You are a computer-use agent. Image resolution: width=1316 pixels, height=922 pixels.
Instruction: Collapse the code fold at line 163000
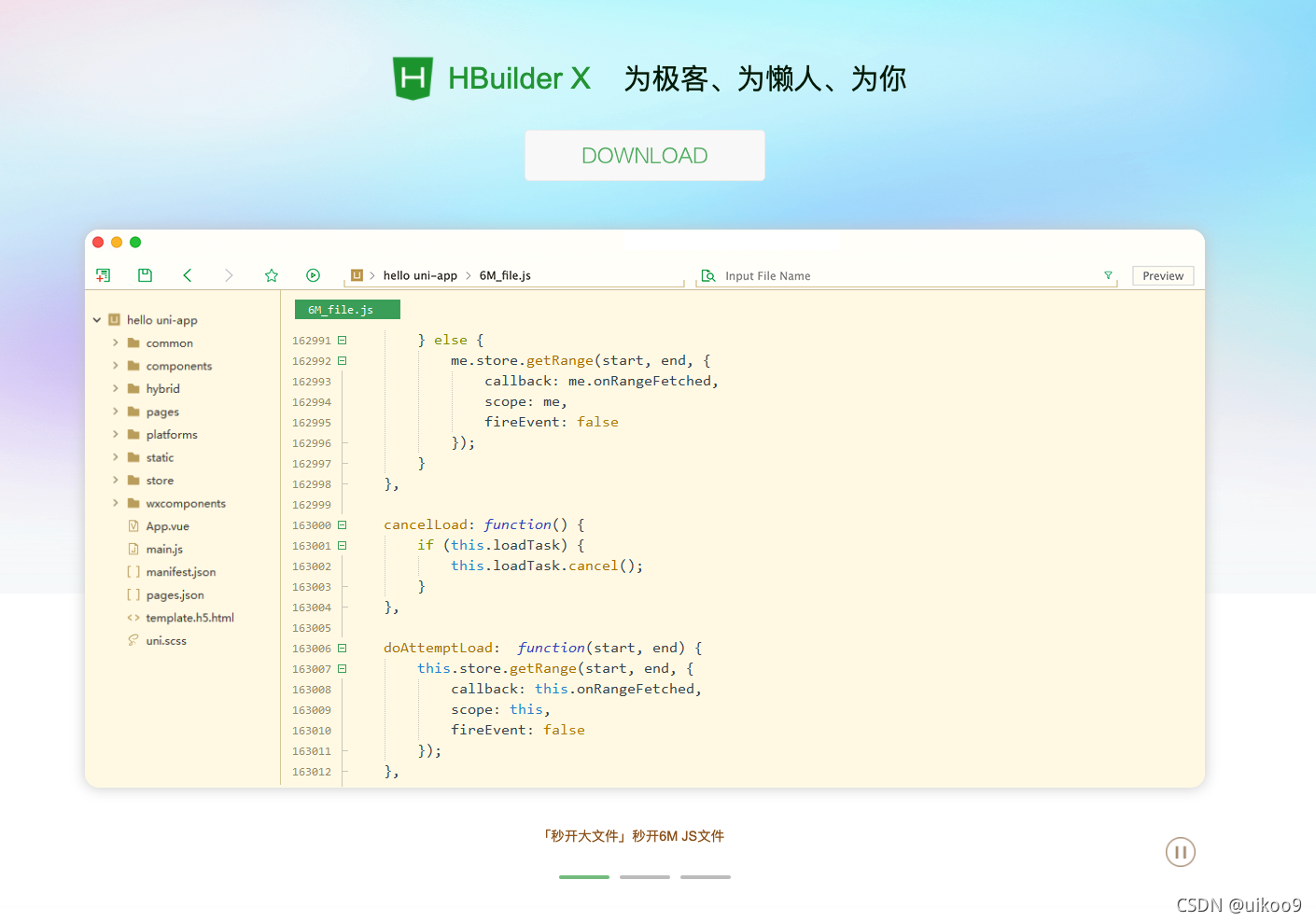tap(343, 525)
